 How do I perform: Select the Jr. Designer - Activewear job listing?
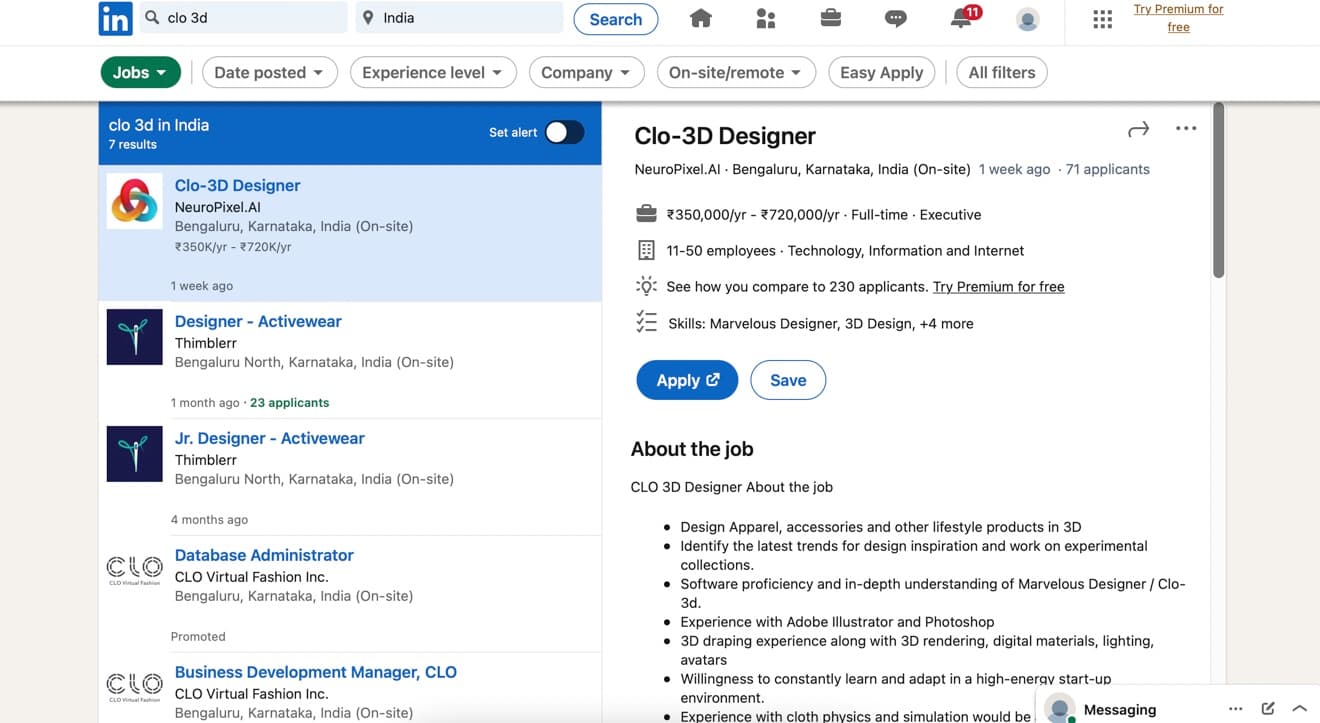pos(269,438)
